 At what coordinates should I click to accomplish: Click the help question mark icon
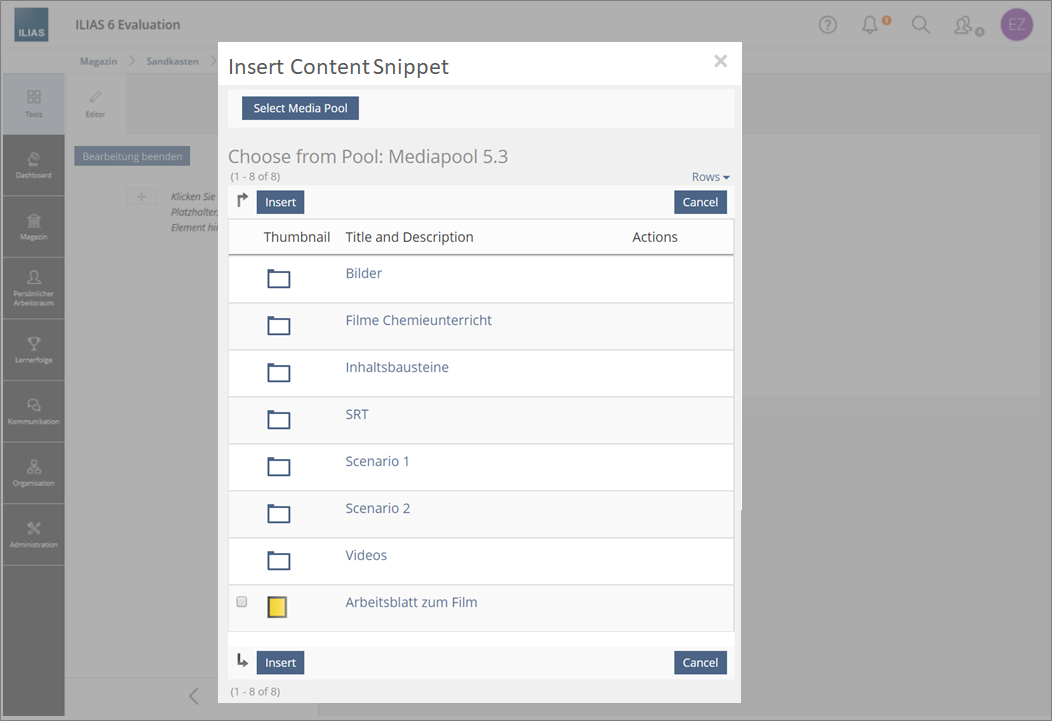pyautogui.click(x=827, y=25)
